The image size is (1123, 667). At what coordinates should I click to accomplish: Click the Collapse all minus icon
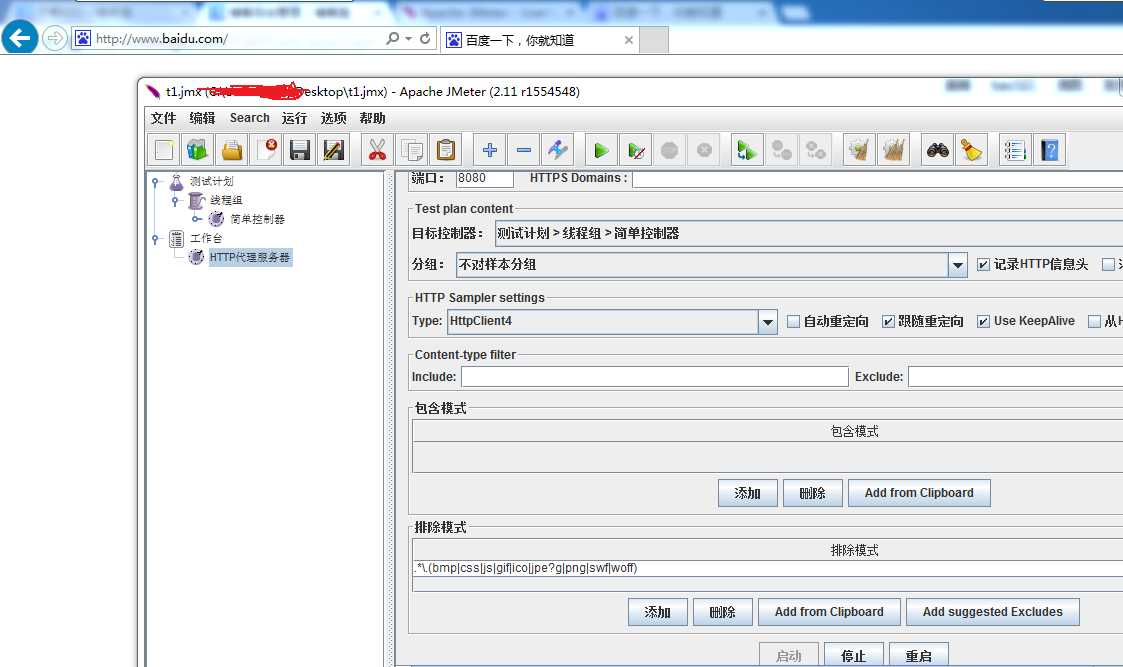[x=524, y=150]
